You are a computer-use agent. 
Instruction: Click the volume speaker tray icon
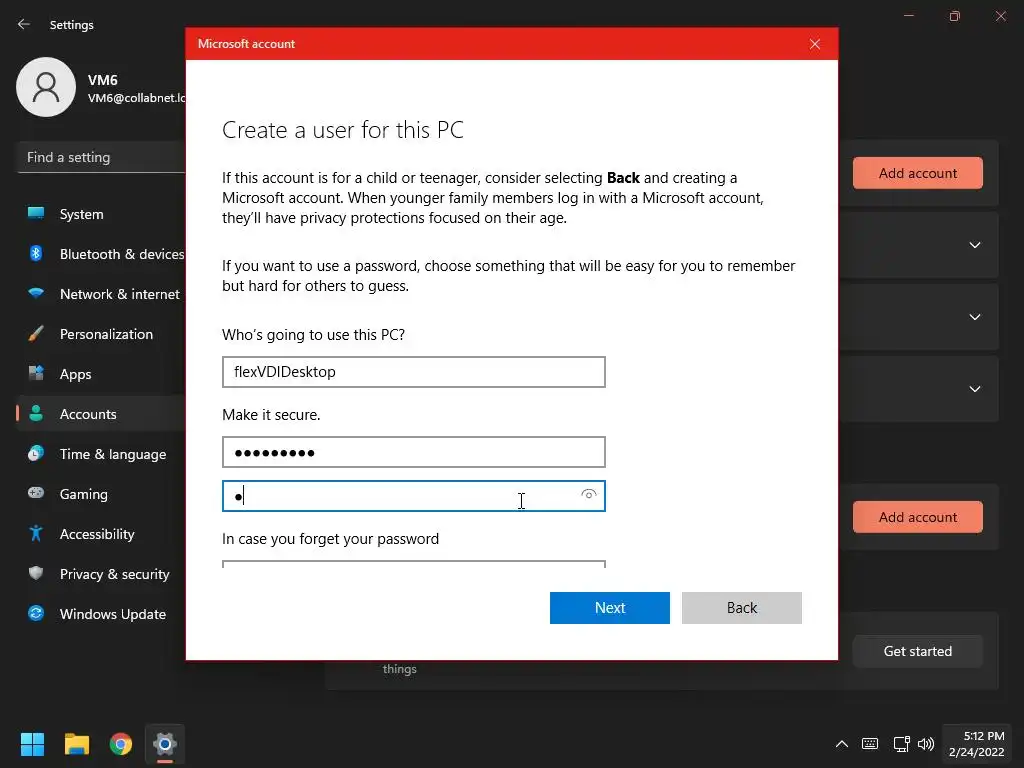(x=926, y=744)
